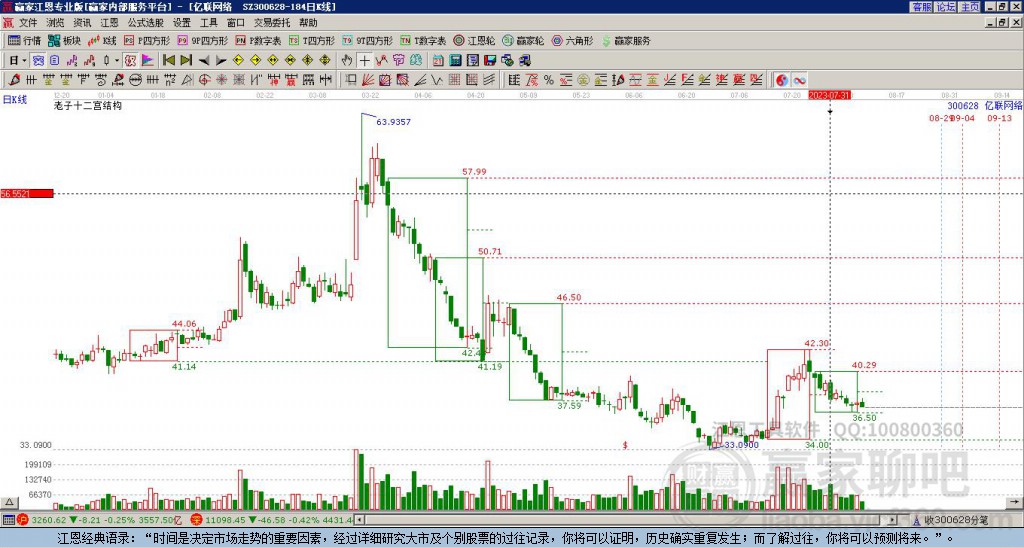1024x548 pixels.
Task: Select the hand pan tool
Action: pos(346,60)
